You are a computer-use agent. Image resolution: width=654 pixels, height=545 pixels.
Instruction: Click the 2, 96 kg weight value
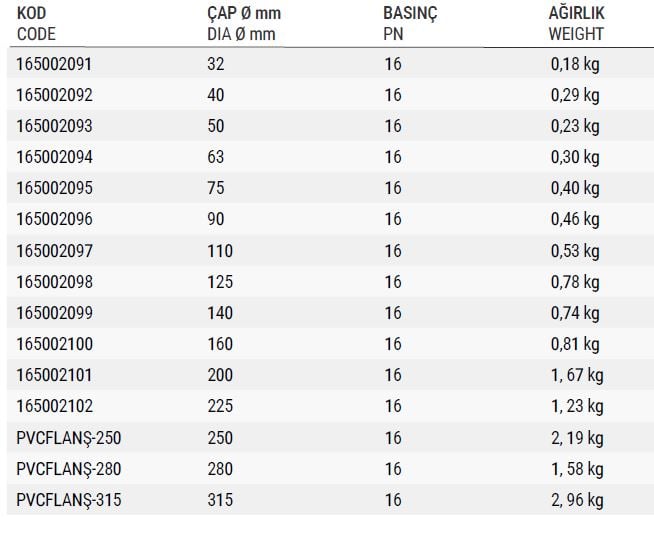577,500
